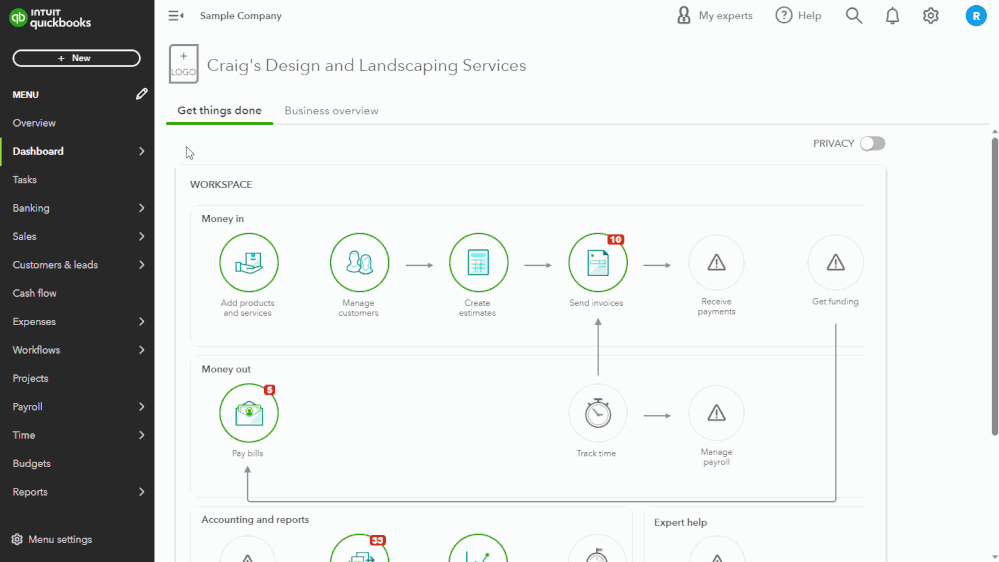The width and height of the screenshot is (999, 562).
Task: Switch to Get things done tab
Action: [219, 110]
